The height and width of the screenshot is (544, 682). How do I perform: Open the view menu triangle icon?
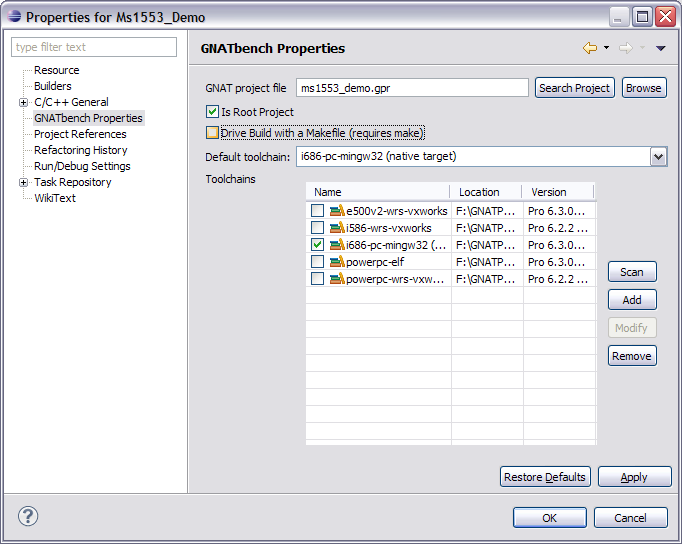[660, 48]
